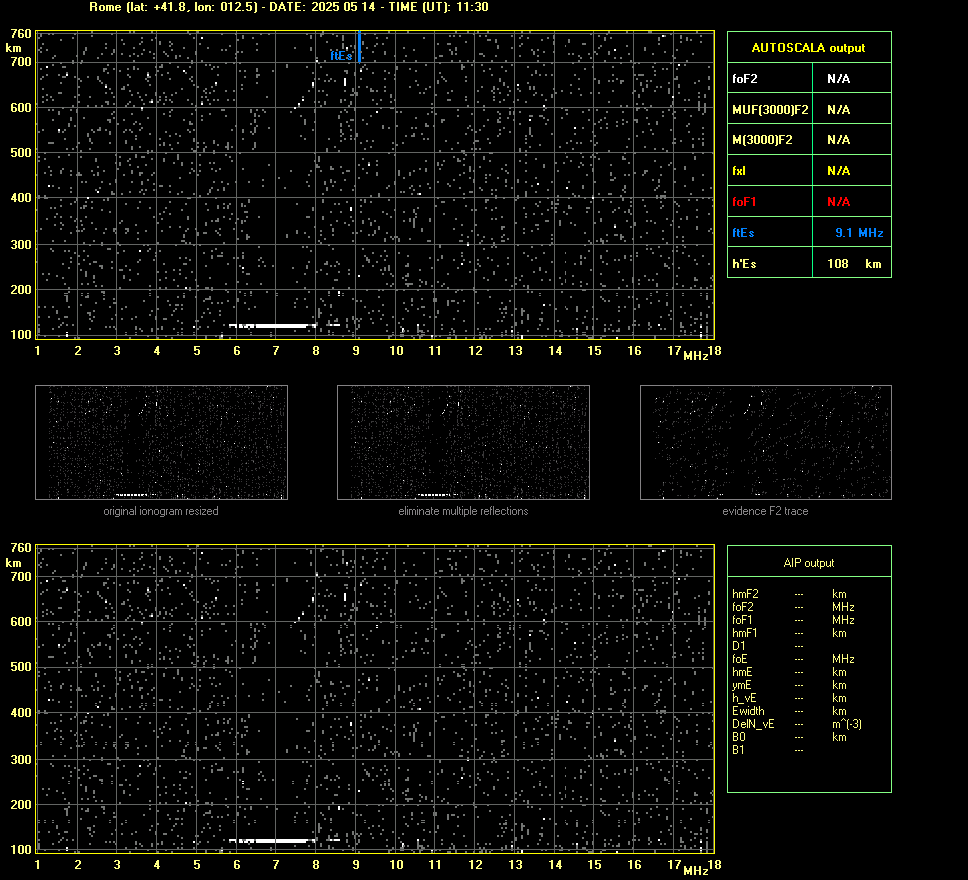The height and width of the screenshot is (880, 968).
Task: Click the 'original ionogram resized' caption
Action: click(x=161, y=511)
